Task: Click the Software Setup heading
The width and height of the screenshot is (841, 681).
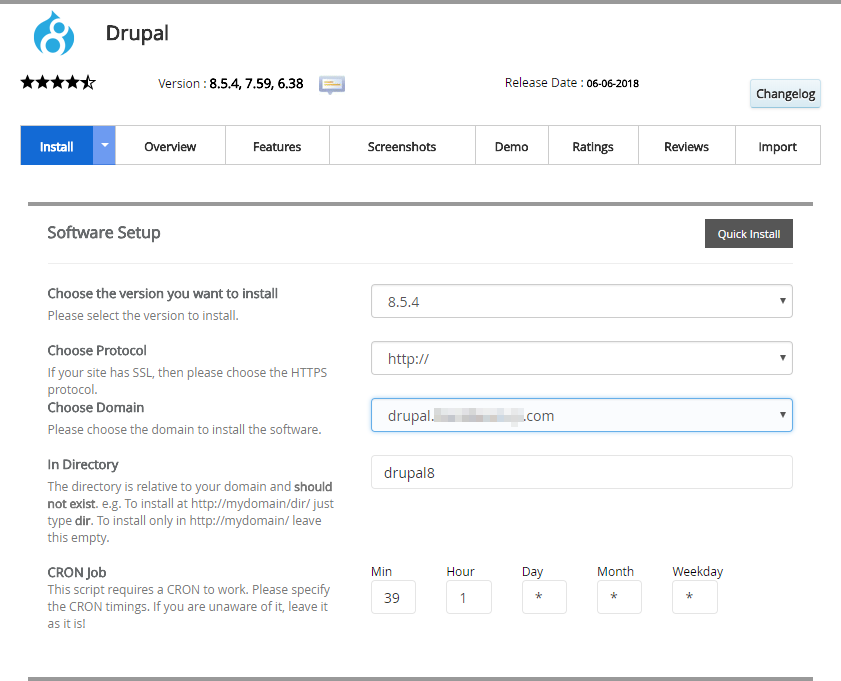Action: tap(104, 233)
